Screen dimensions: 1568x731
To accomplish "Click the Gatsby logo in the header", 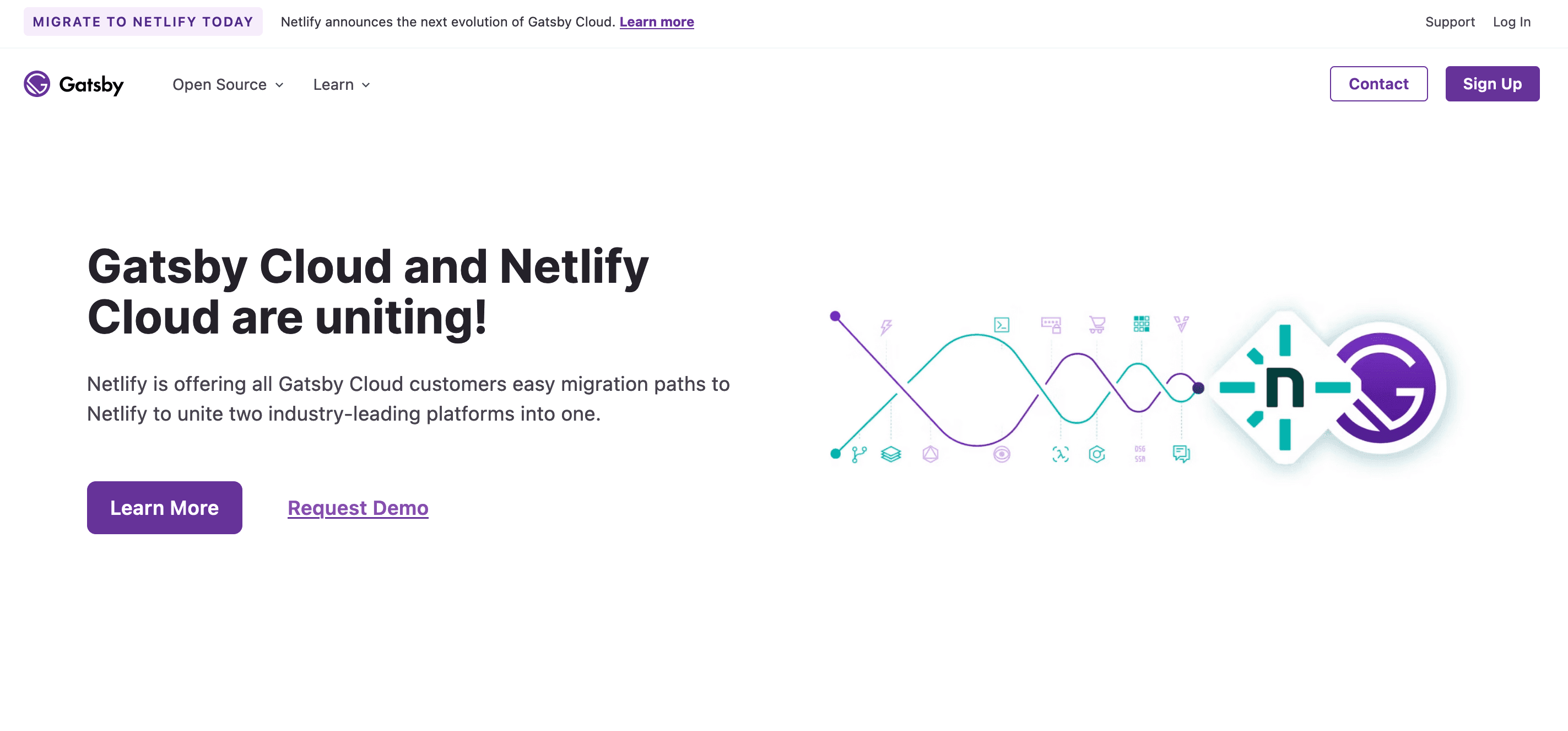I will [x=73, y=85].
